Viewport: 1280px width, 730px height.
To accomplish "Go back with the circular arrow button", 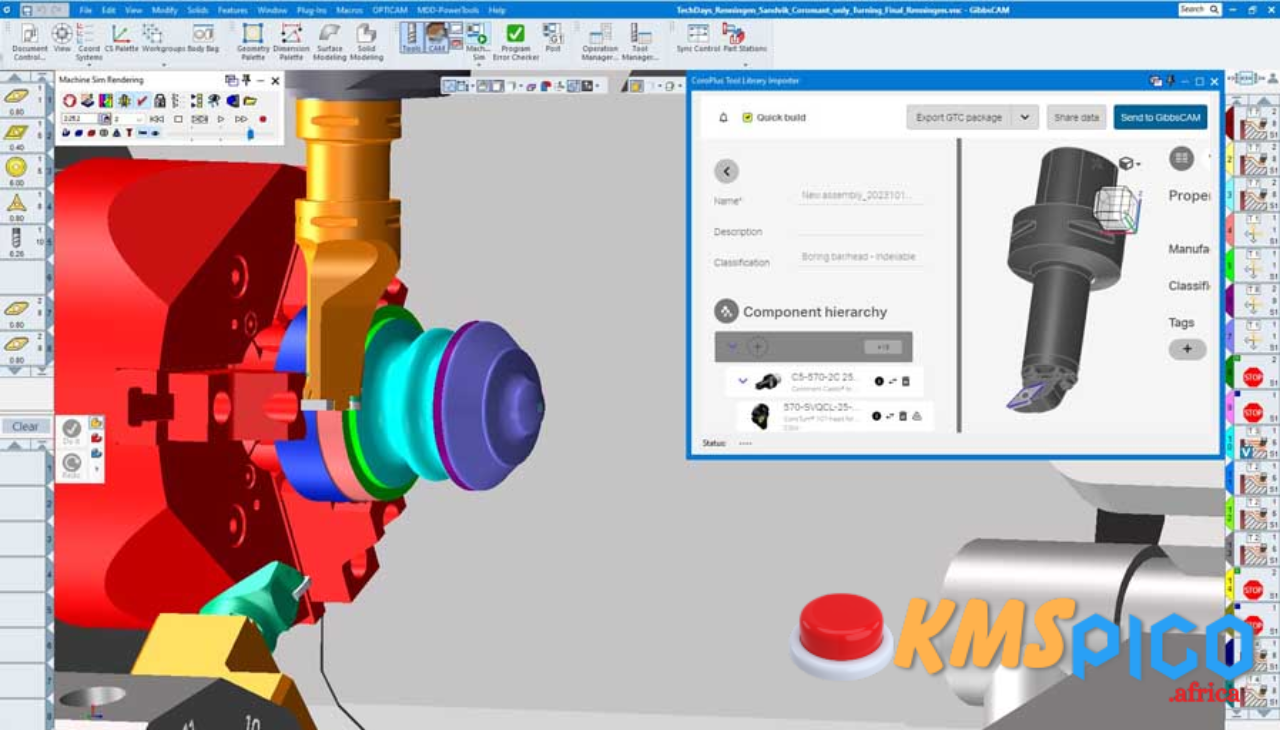I will coord(726,171).
